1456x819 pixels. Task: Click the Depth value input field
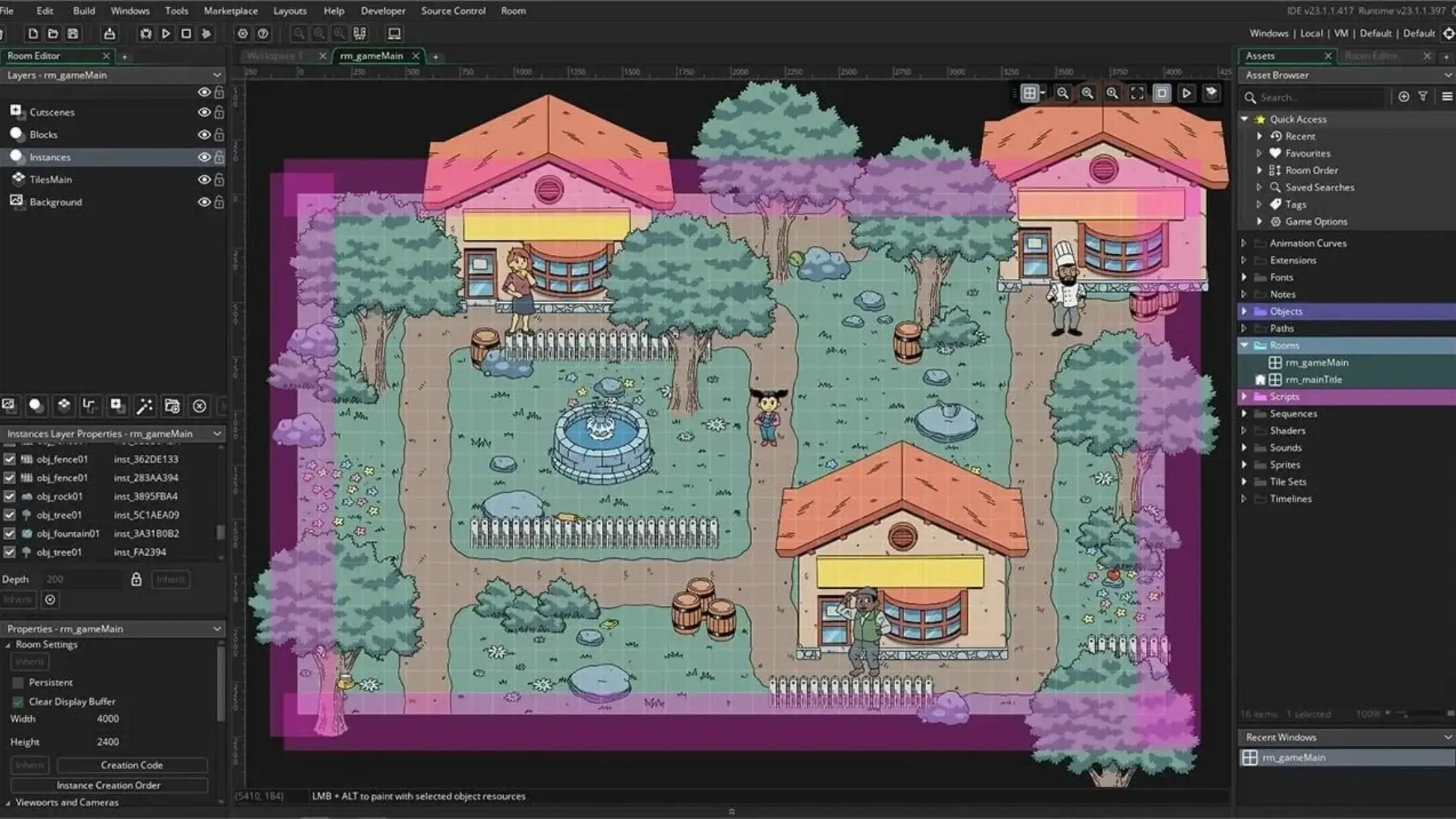pyautogui.click(x=81, y=578)
